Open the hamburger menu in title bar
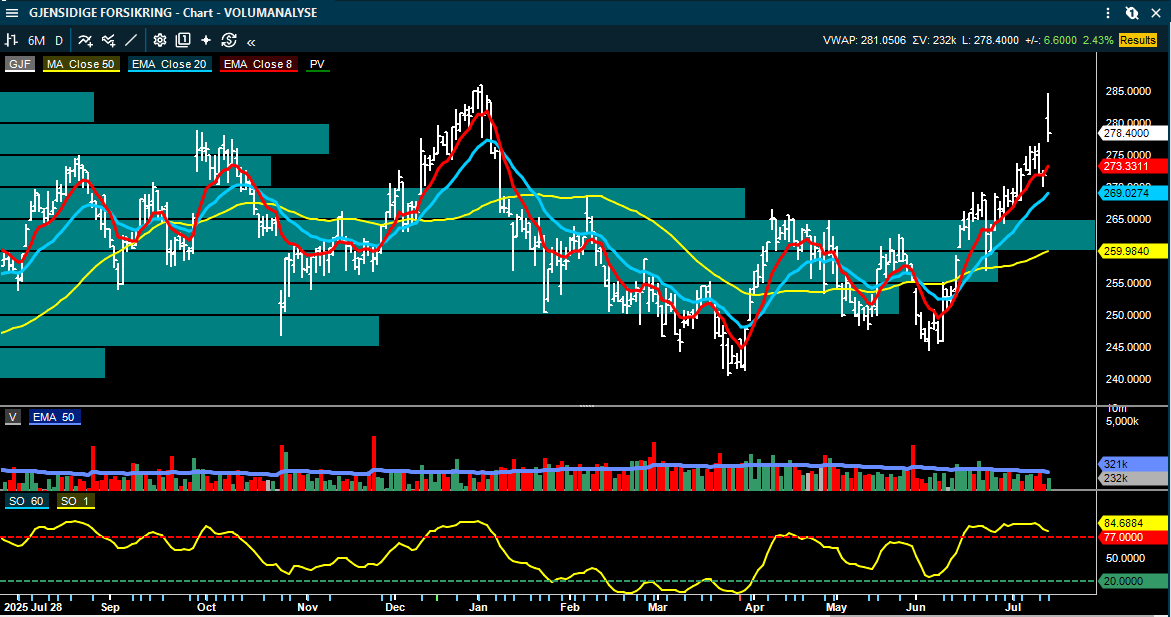Image resolution: width=1171 pixels, height=617 pixels. [x=12, y=13]
